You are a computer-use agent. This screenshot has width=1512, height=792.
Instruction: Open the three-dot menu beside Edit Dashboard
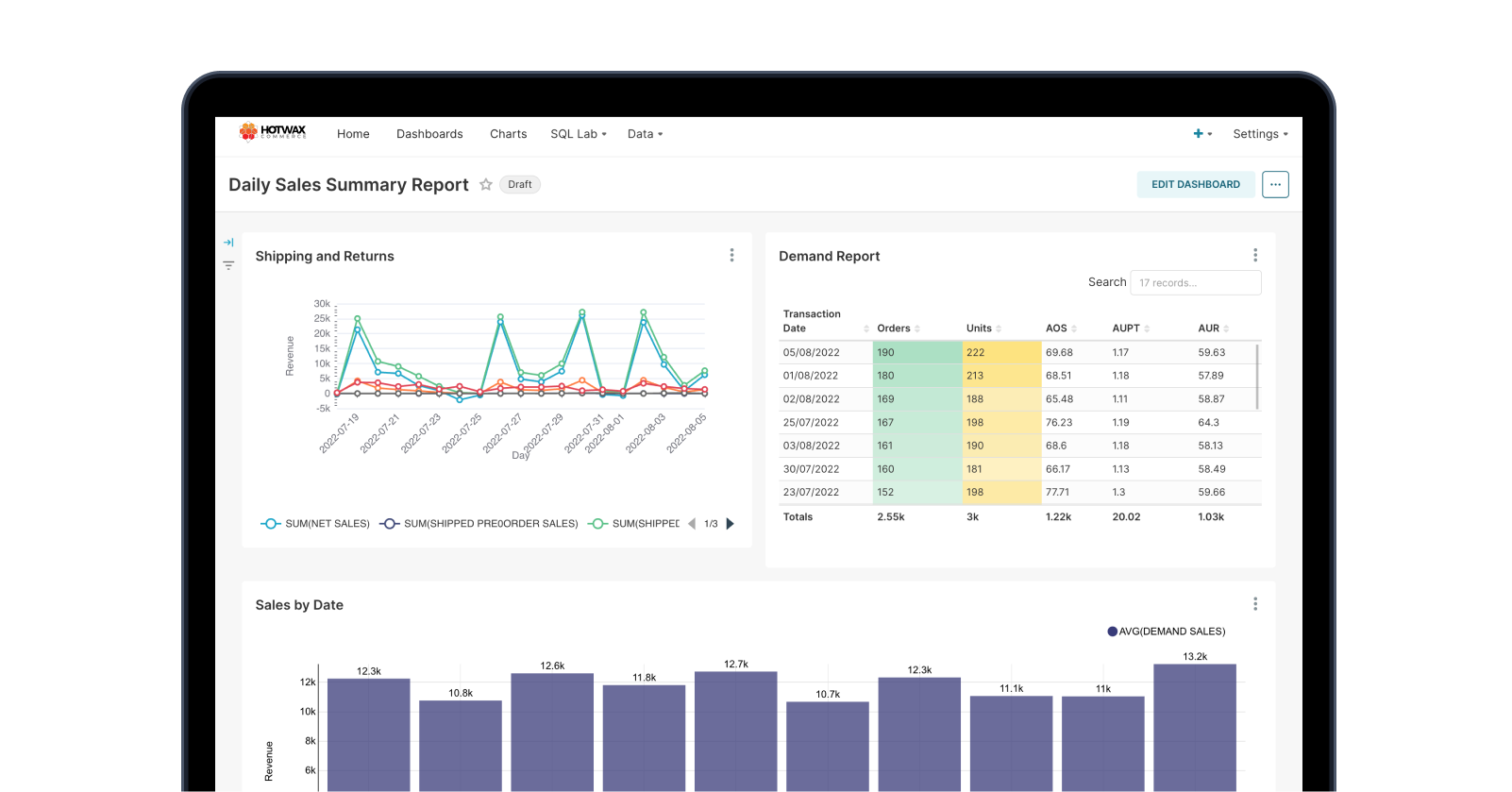pyautogui.click(x=1275, y=185)
